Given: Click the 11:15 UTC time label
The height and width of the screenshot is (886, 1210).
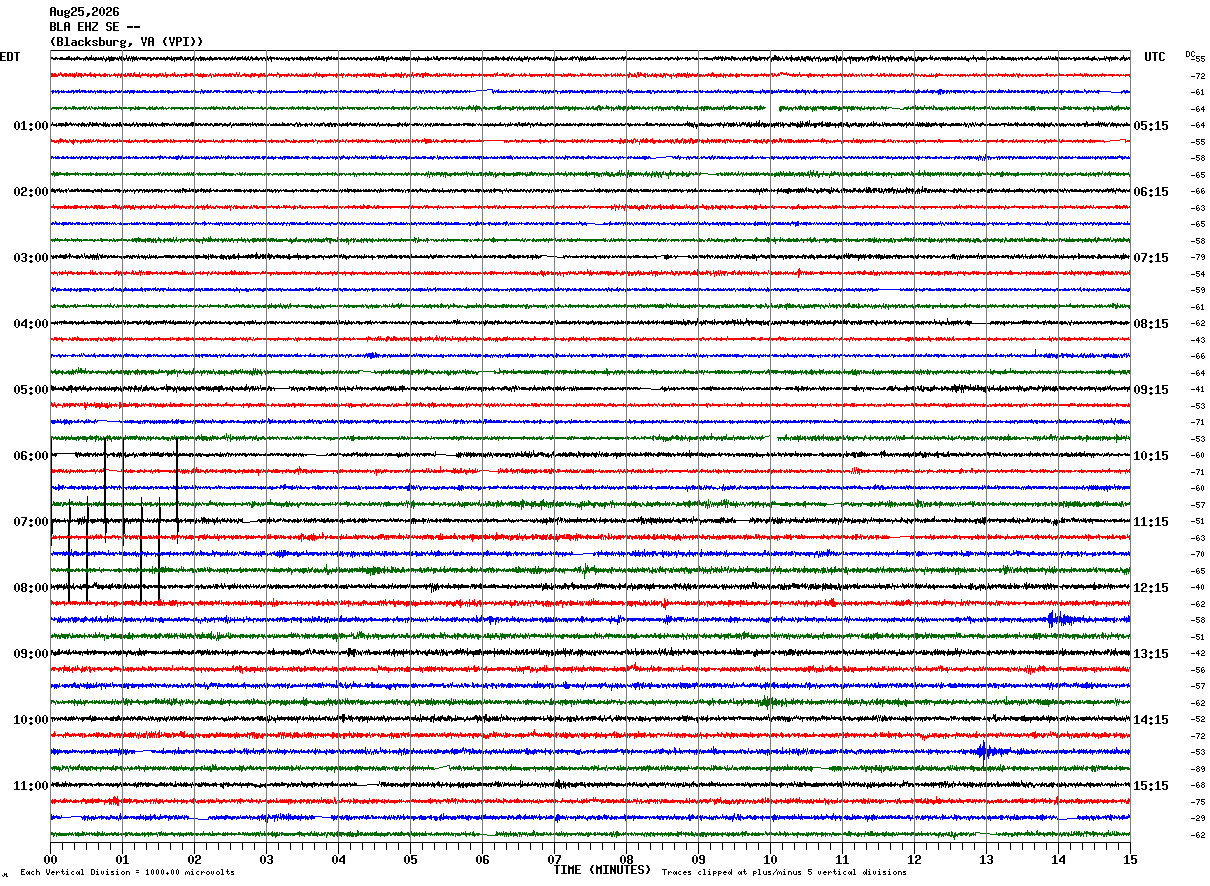Looking at the screenshot, I should click(x=1151, y=522).
